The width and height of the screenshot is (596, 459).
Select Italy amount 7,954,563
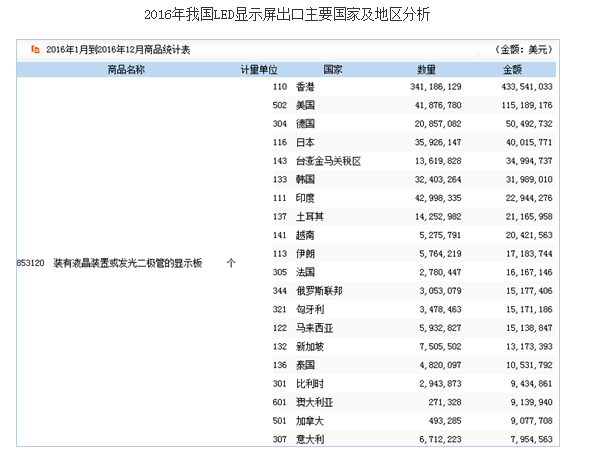tap(531, 440)
